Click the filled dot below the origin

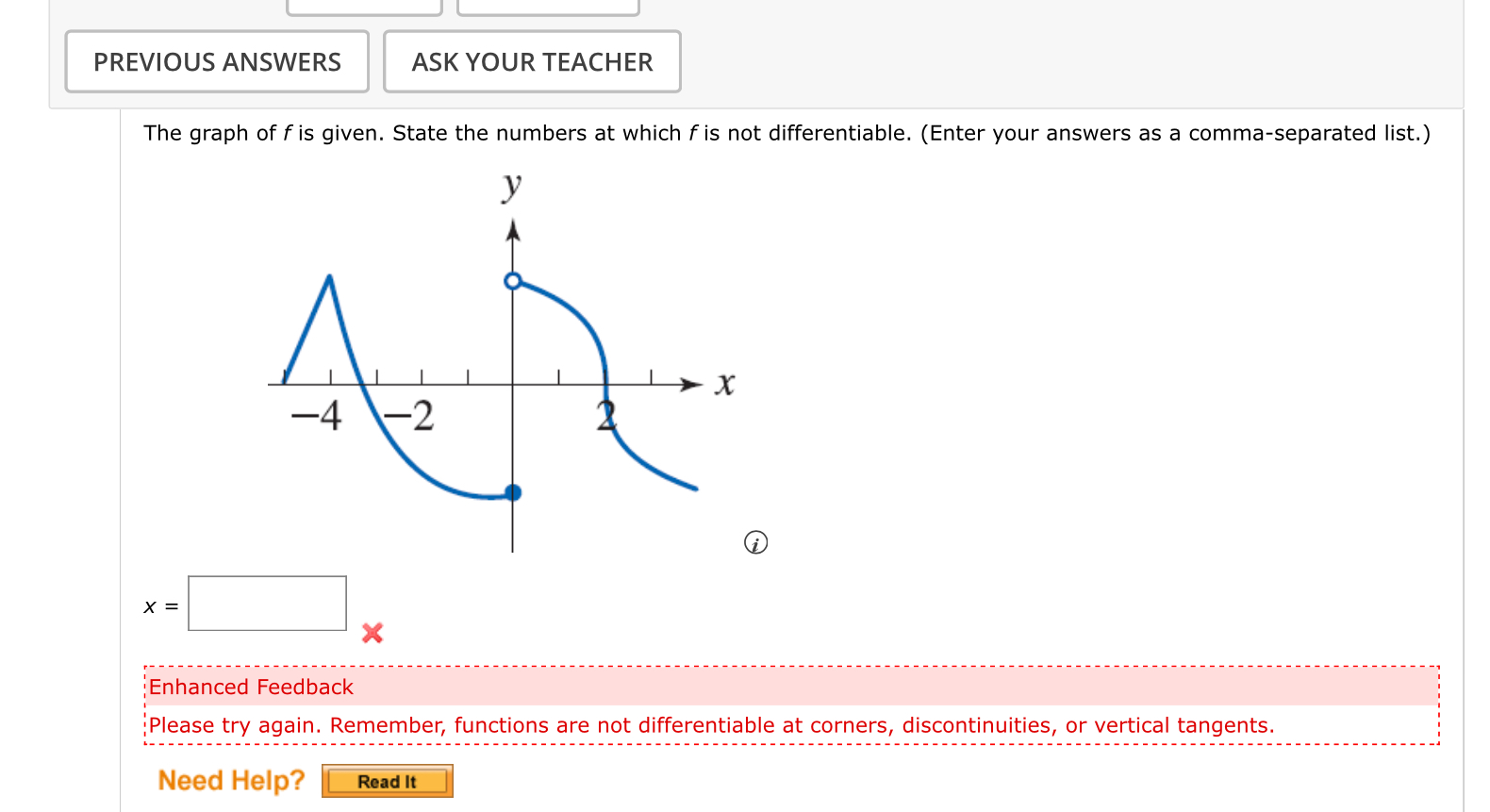point(513,491)
